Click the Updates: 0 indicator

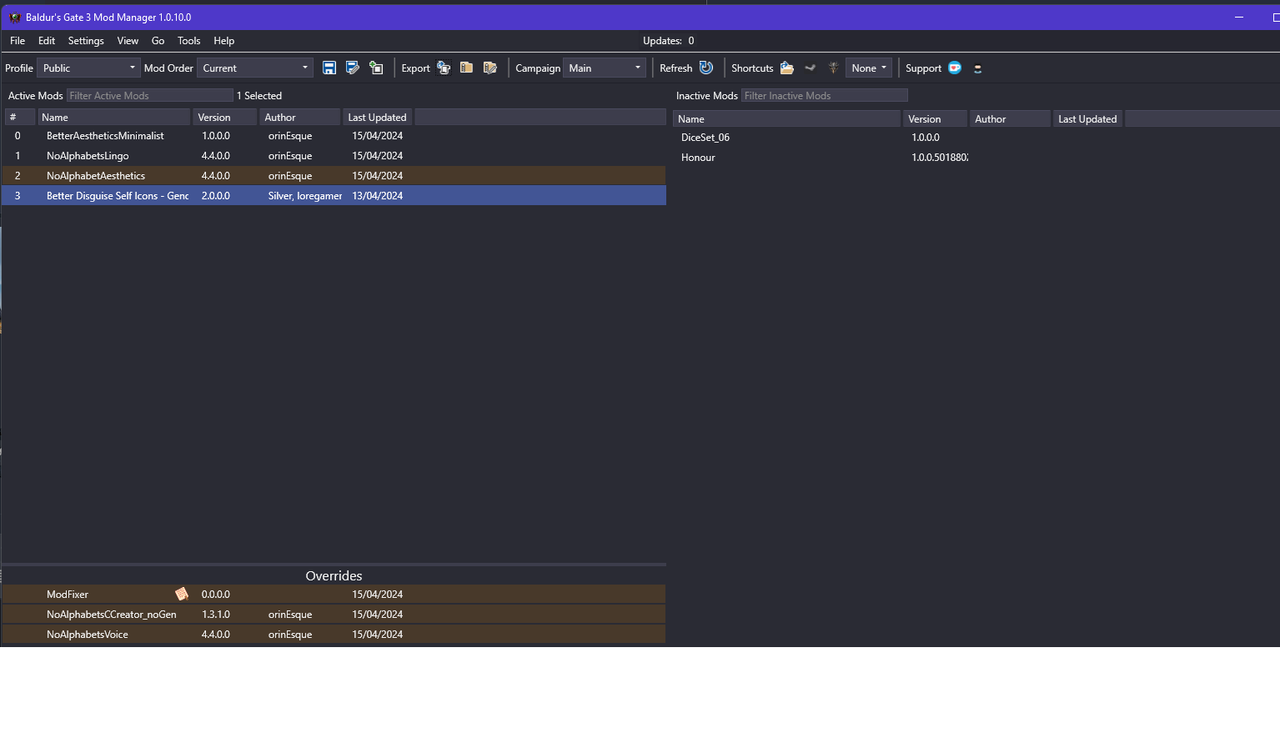[x=668, y=41]
